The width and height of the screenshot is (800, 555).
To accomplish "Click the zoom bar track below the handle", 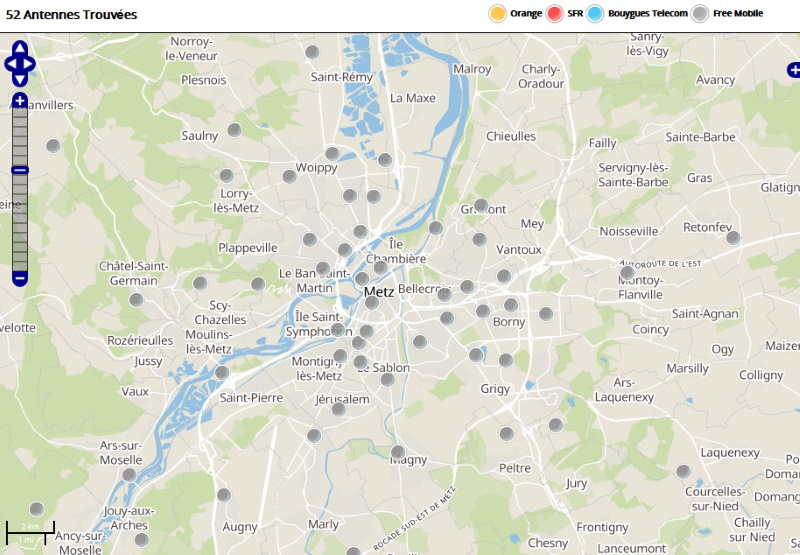I will click(x=20, y=225).
